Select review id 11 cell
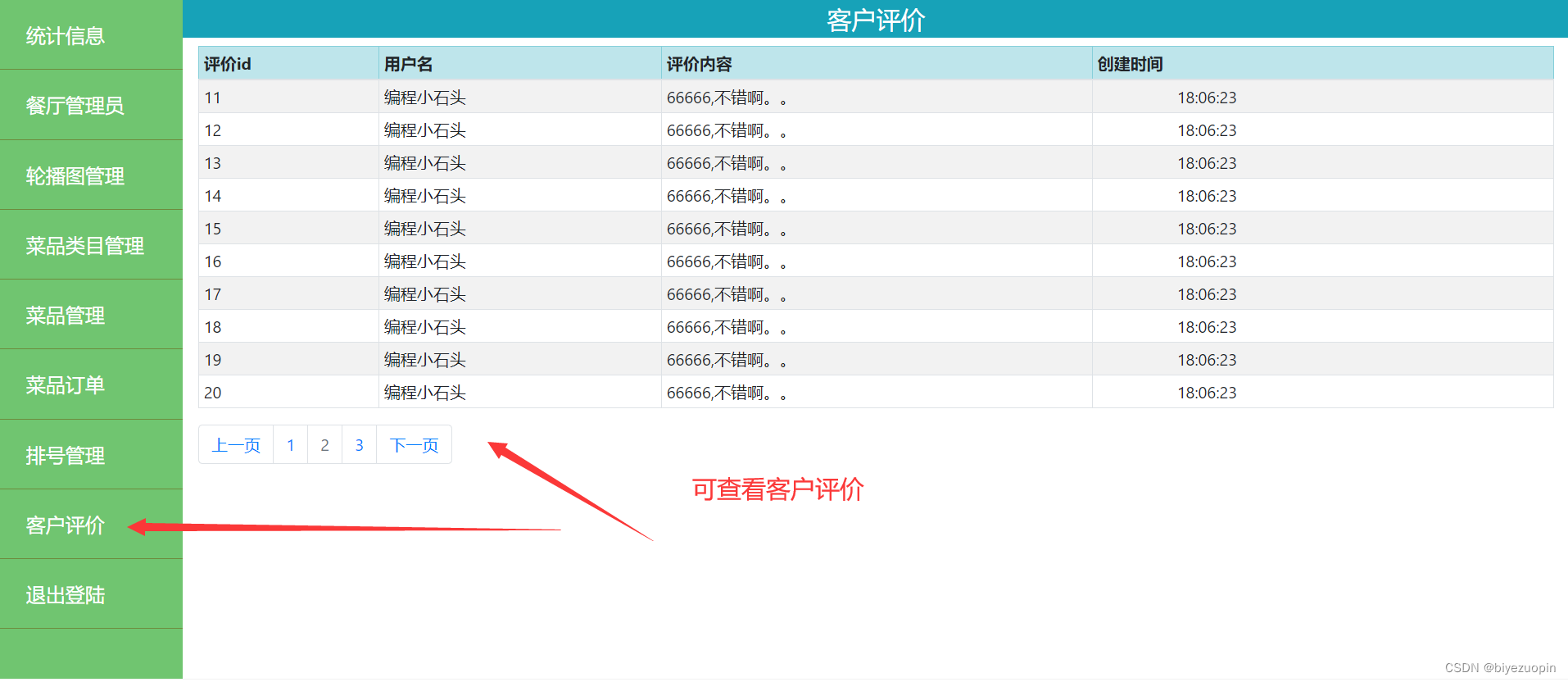The image size is (1568, 682). coord(288,97)
